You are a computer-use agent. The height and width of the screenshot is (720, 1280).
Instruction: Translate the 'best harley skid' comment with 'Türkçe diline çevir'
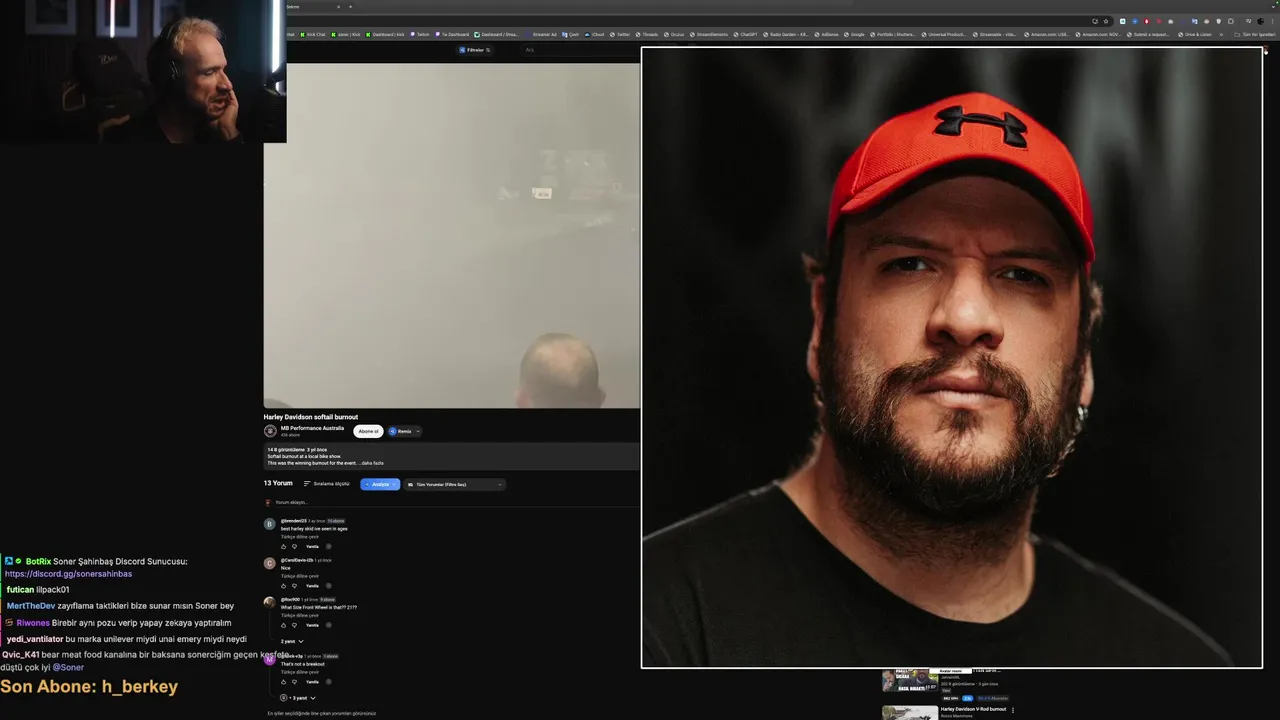pos(300,537)
